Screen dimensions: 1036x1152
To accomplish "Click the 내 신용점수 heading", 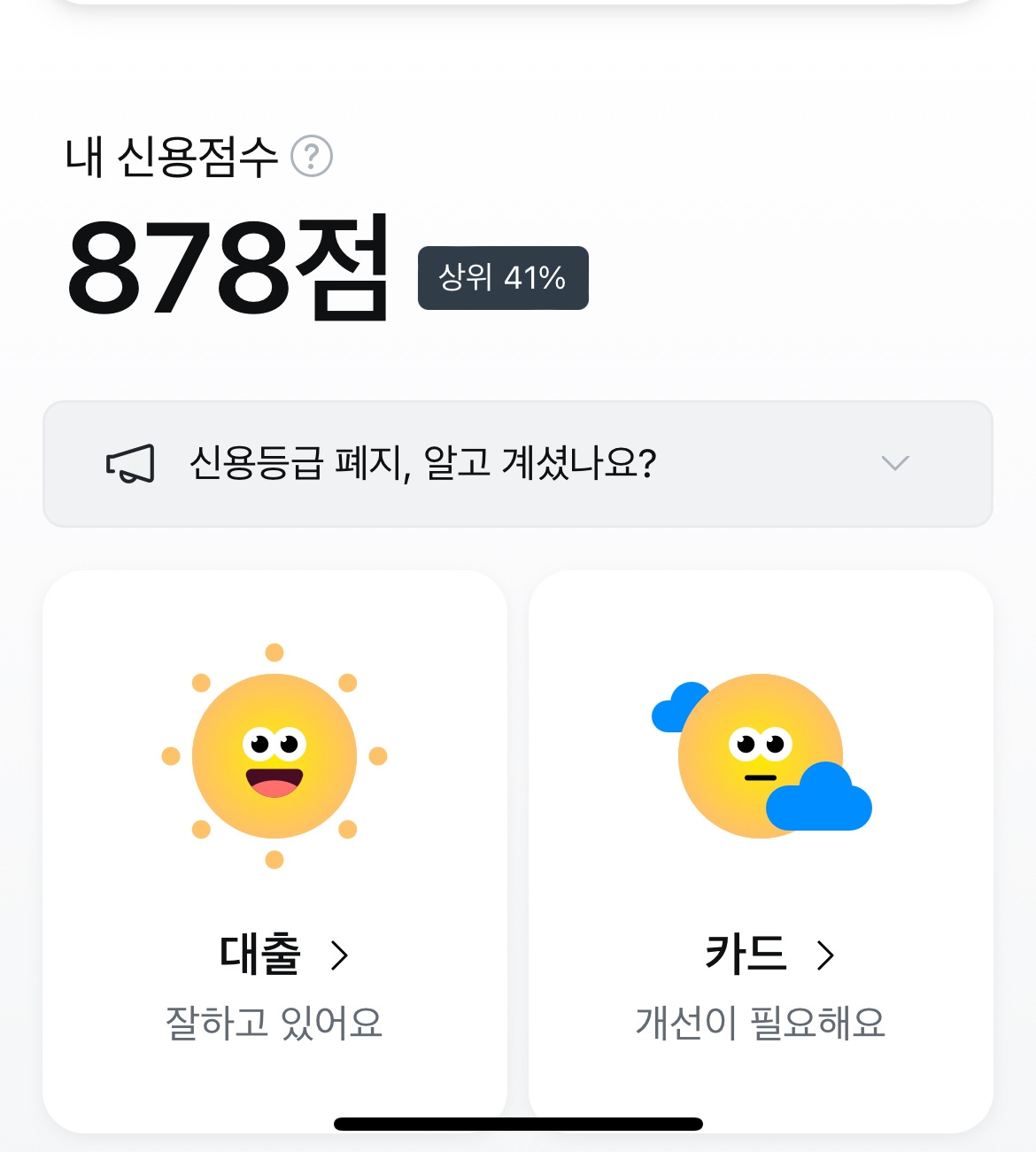I will click(172, 158).
